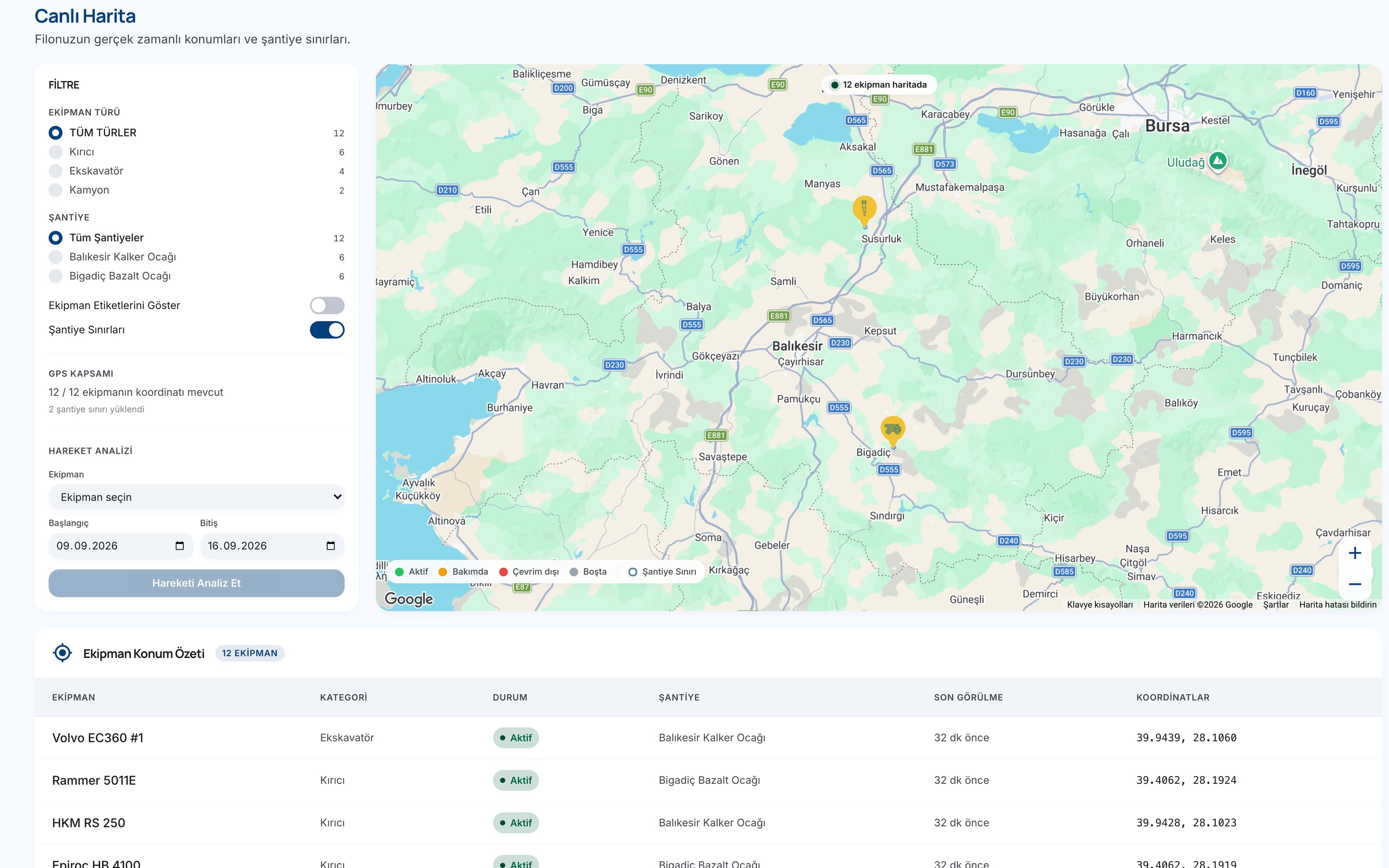Zoom in the map with plus button
This screenshot has width=1389, height=868.
pyautogui.click(x=1355, y=553)
